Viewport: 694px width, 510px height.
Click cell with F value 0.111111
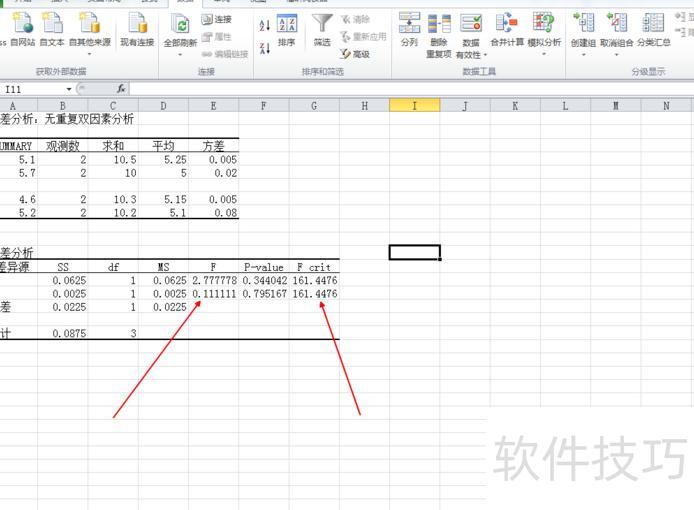pyautogui.click(x=213, y=294)
